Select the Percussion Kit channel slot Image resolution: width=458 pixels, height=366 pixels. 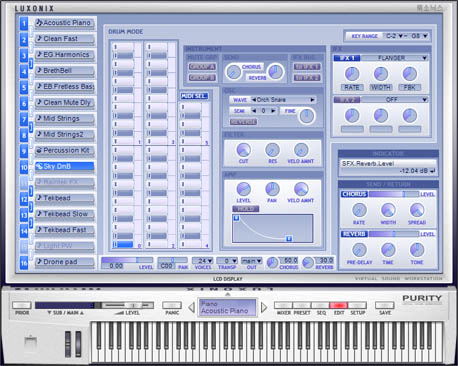[65, 150]
